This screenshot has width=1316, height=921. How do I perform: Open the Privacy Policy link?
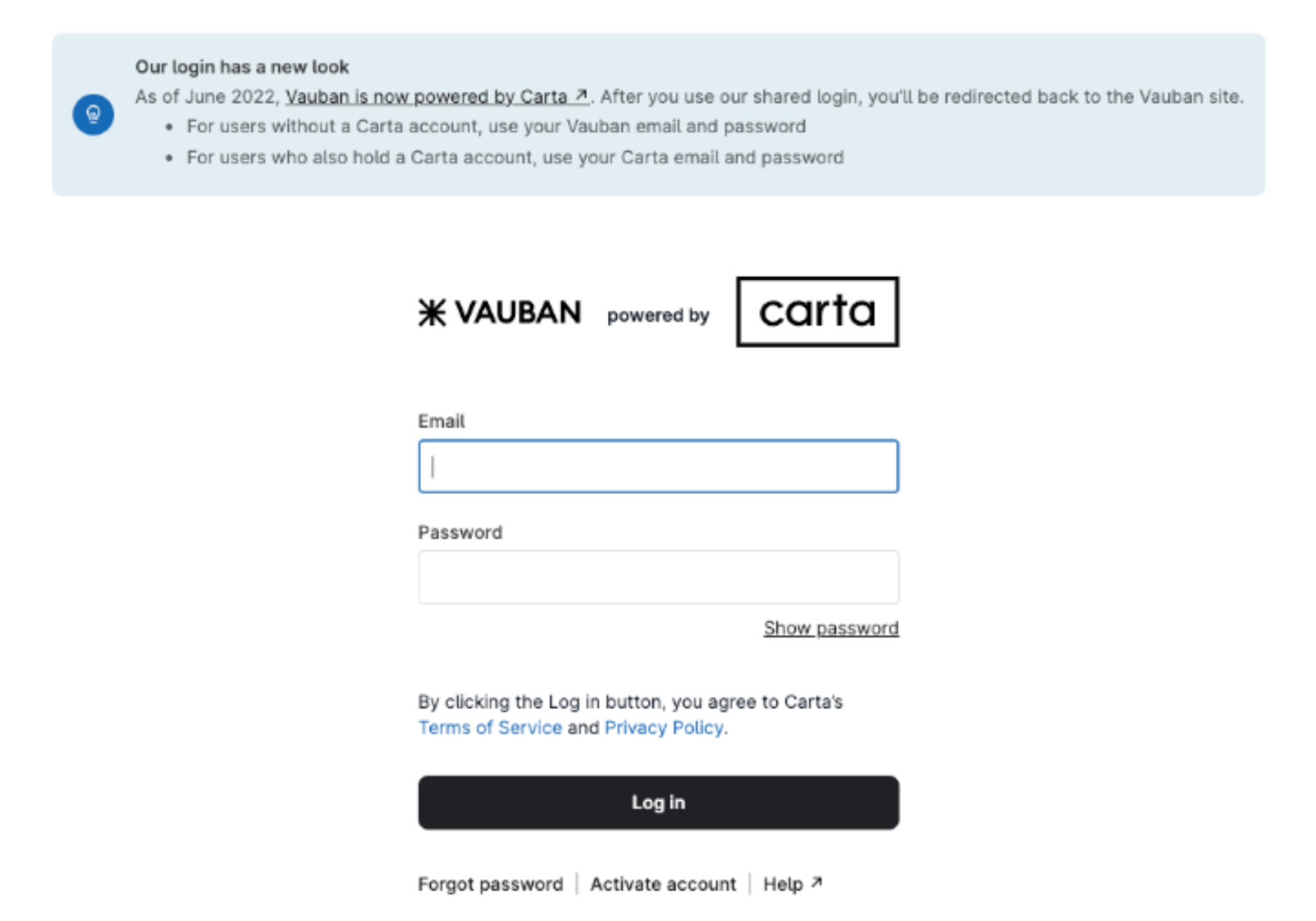click(664, 728)
